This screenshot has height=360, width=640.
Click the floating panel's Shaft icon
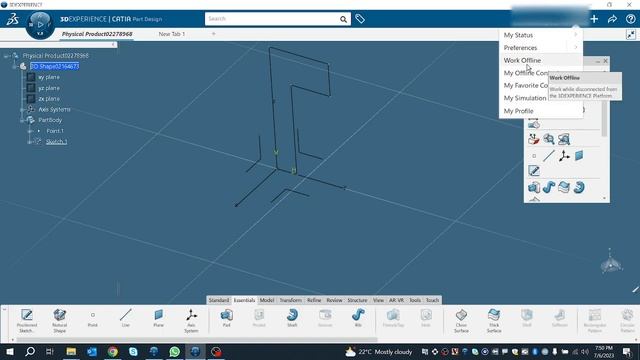(x=579, y=187)
